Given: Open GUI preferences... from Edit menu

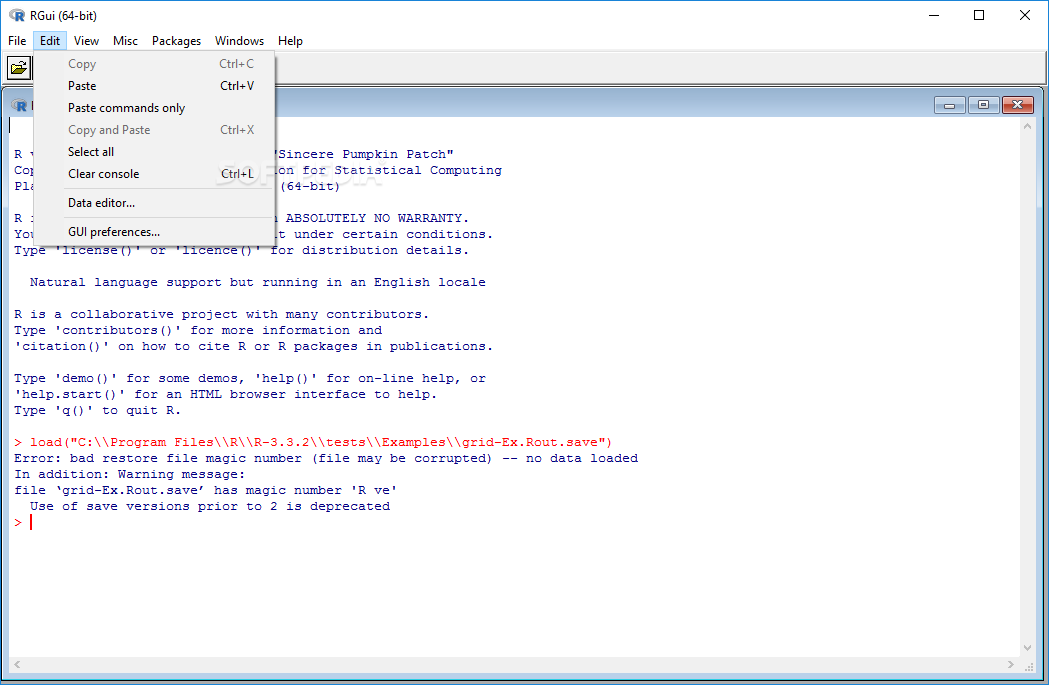Looking at the screenshot, I should tap(154, 232).
